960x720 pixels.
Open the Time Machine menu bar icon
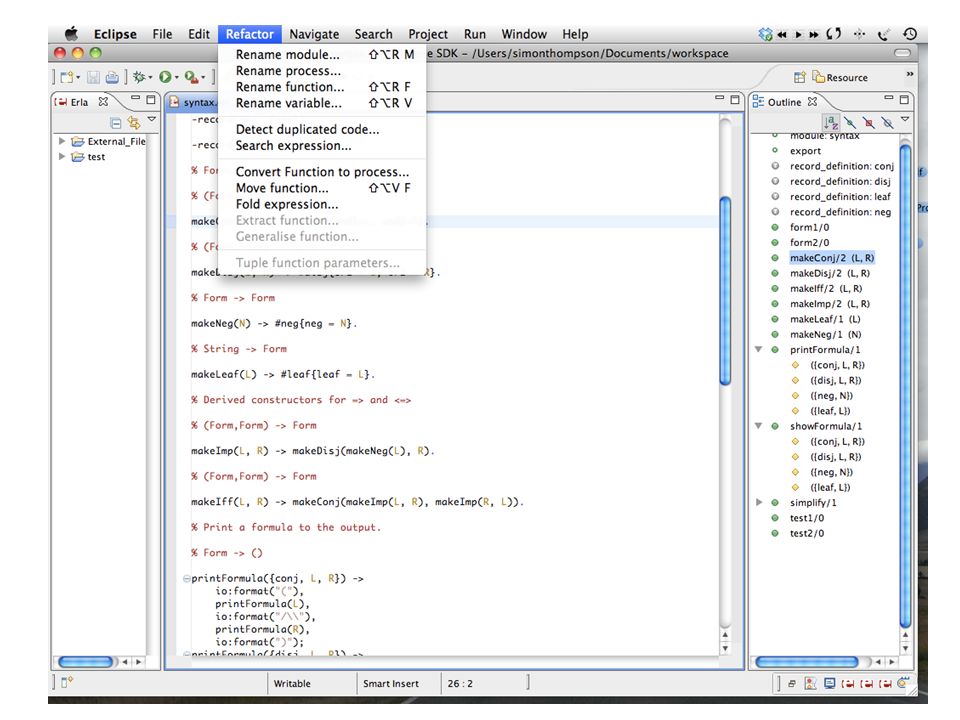pyautogui.click(x=910, y=34)
